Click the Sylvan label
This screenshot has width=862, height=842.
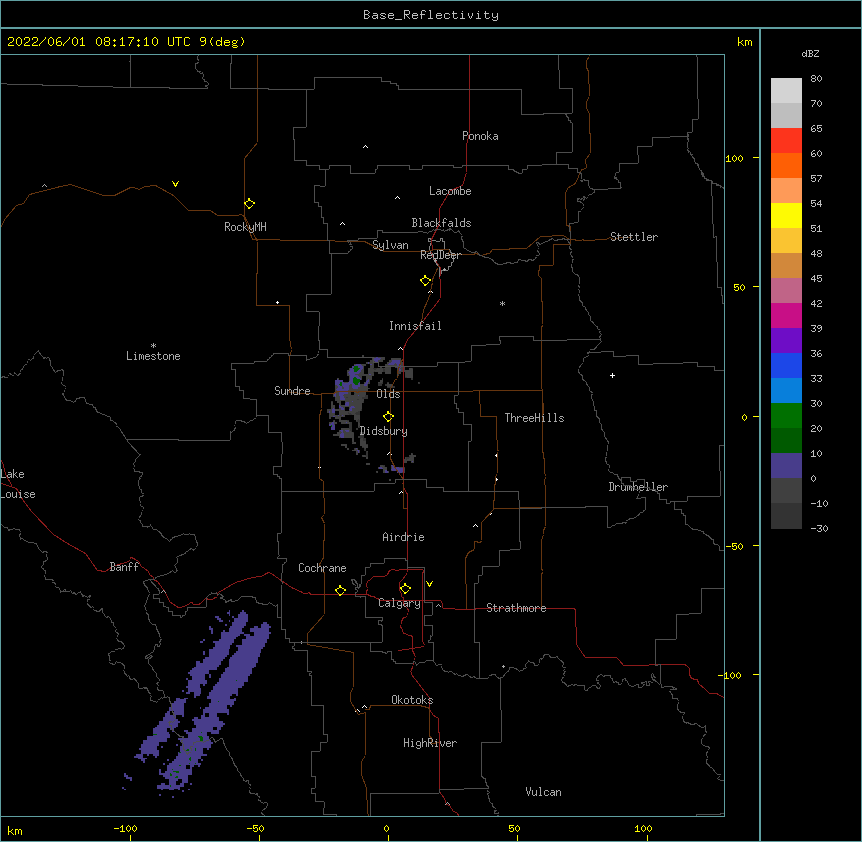click(x=390, y=245)
